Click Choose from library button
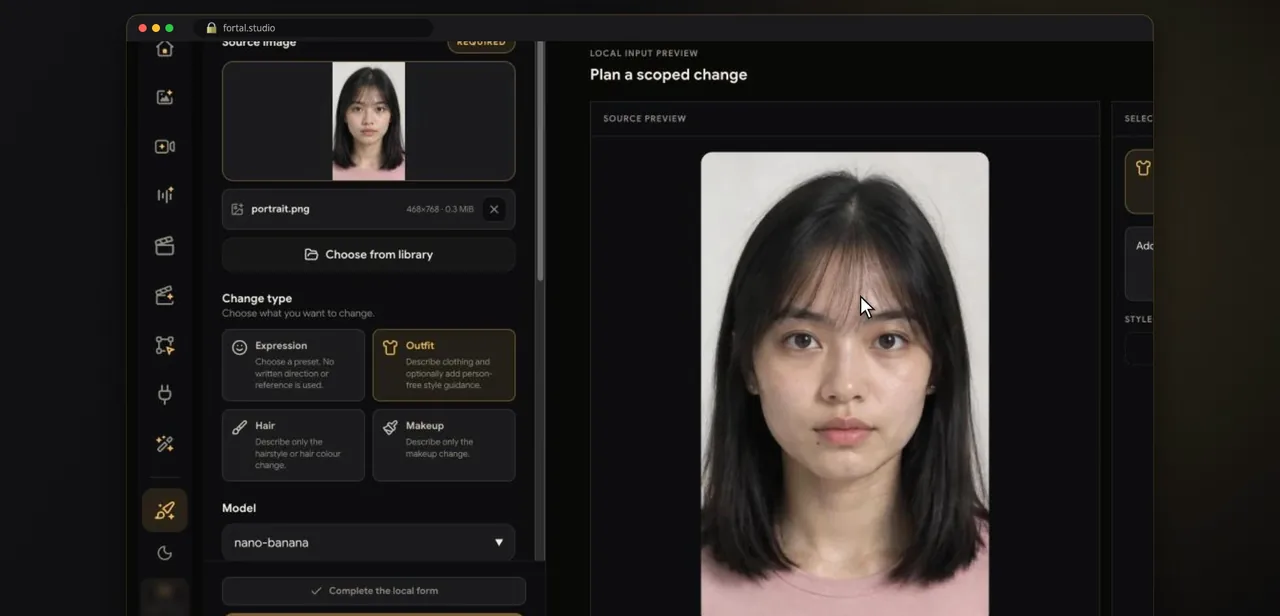The image size is (1280, 616). coord(368,254)
